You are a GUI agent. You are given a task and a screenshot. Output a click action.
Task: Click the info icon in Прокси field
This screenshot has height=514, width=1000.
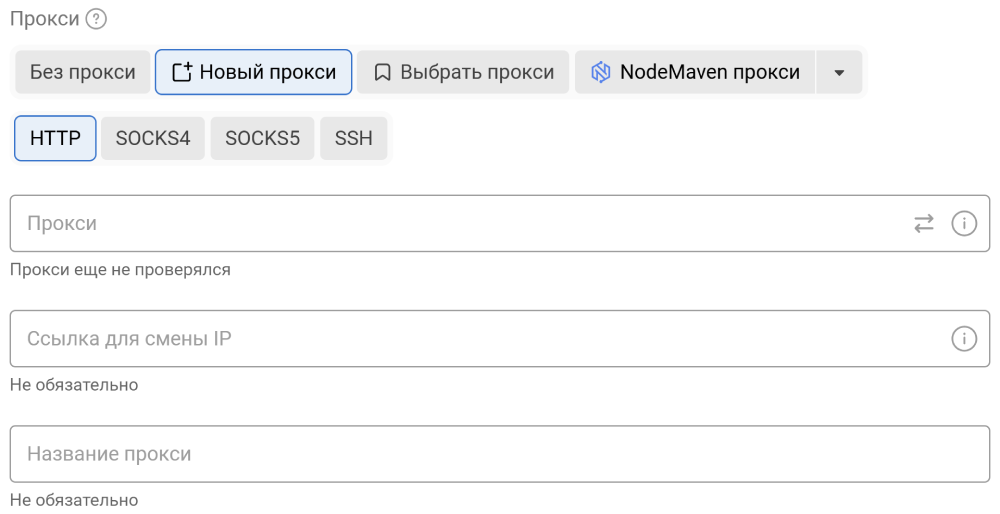[963, 224]
